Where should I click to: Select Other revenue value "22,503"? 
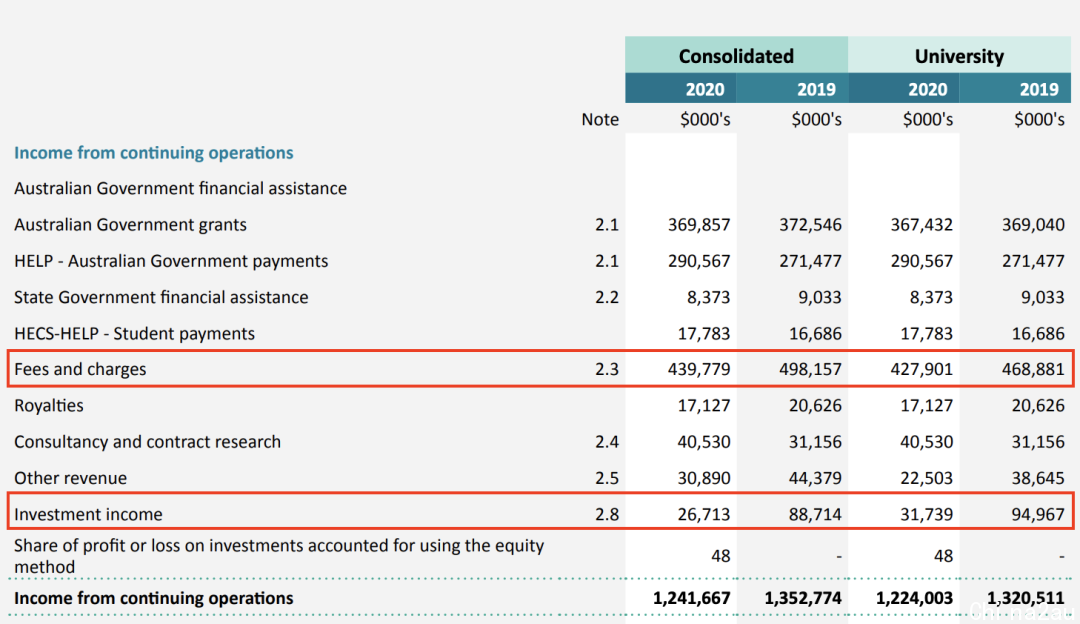click(x=926, y=478)
